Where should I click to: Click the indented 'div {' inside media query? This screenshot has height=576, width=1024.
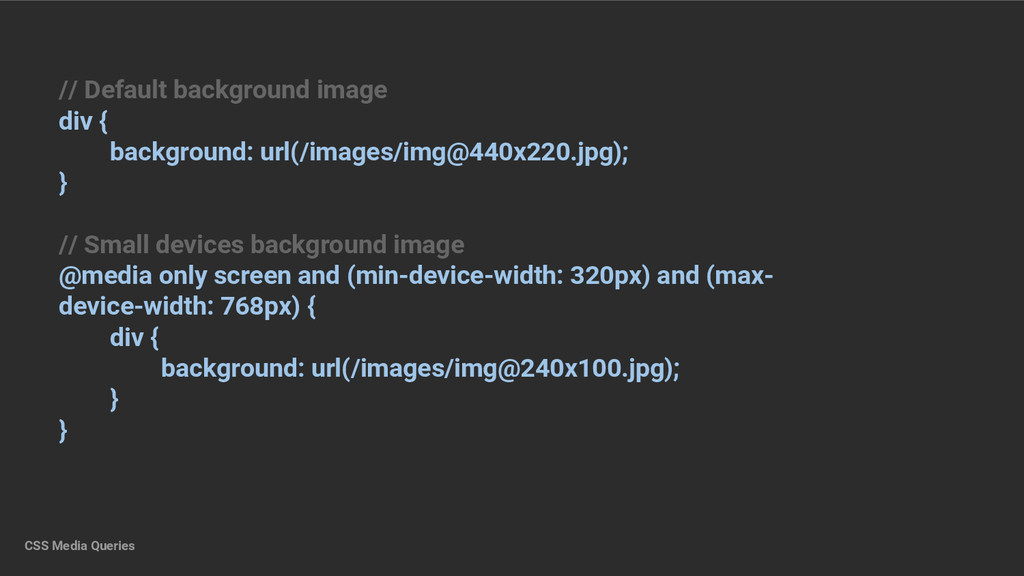(134, 338)
